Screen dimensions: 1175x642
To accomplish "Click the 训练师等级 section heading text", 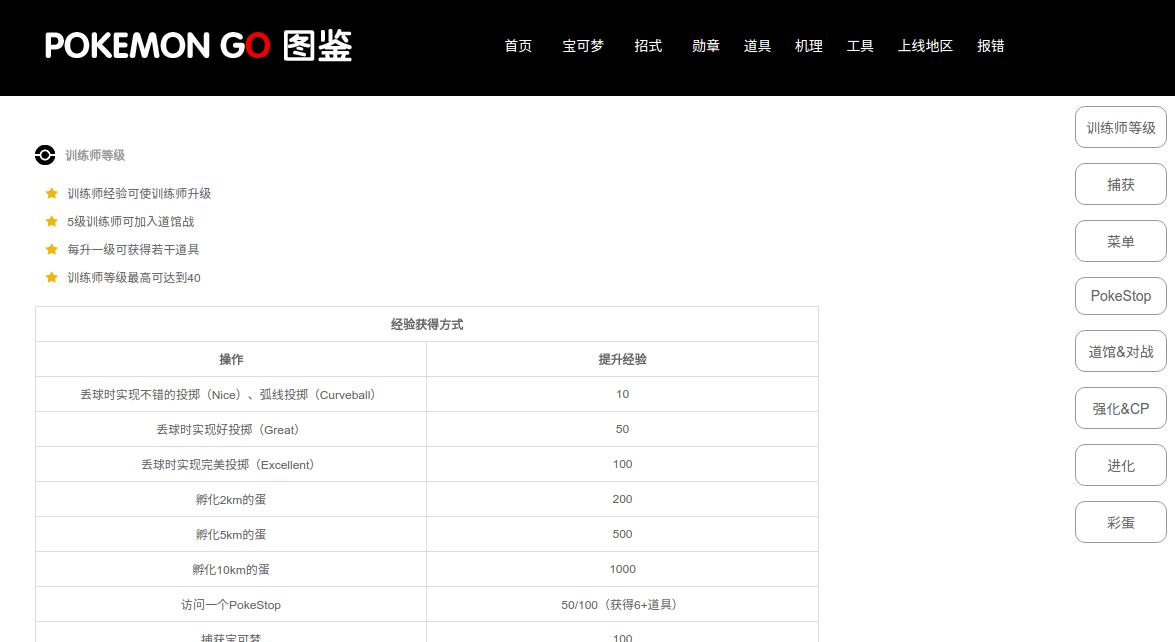I will (95, 155).
